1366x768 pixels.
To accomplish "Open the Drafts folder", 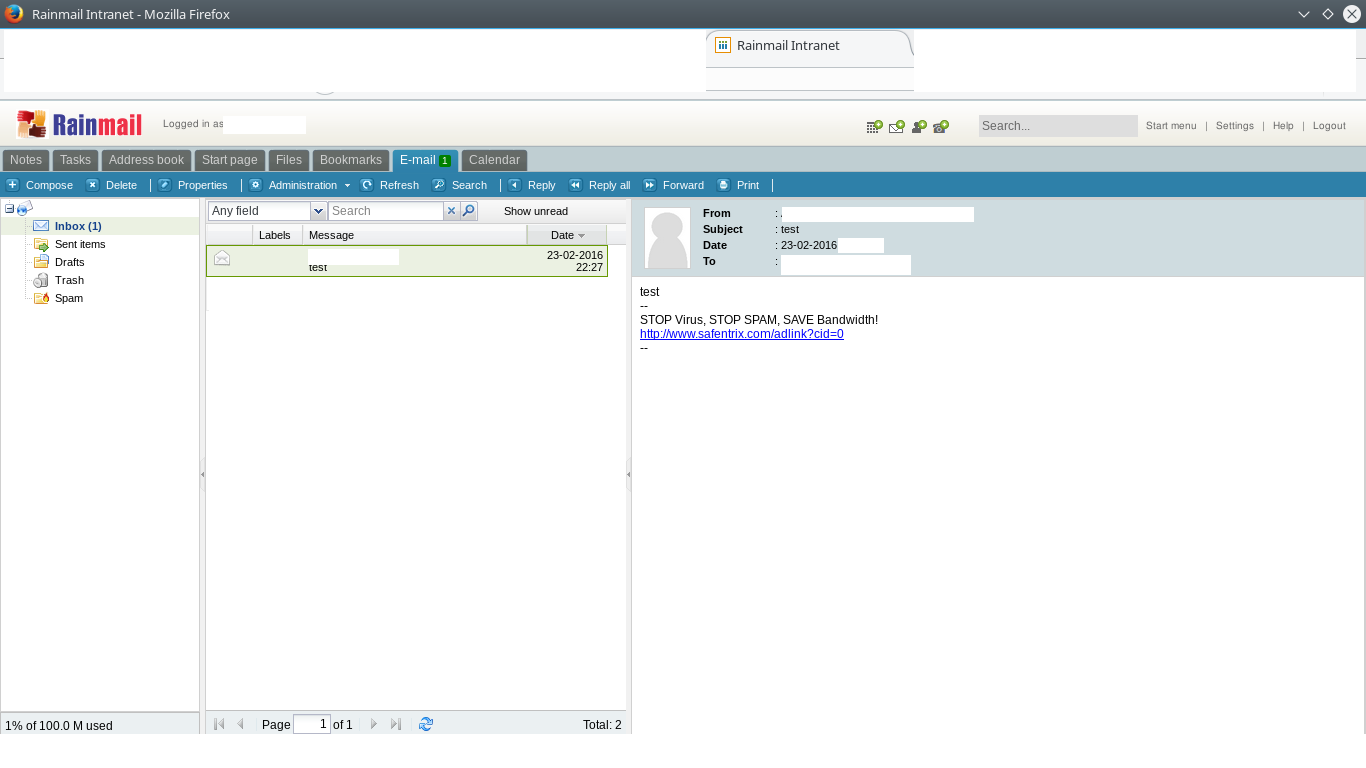I will (70, 262).
